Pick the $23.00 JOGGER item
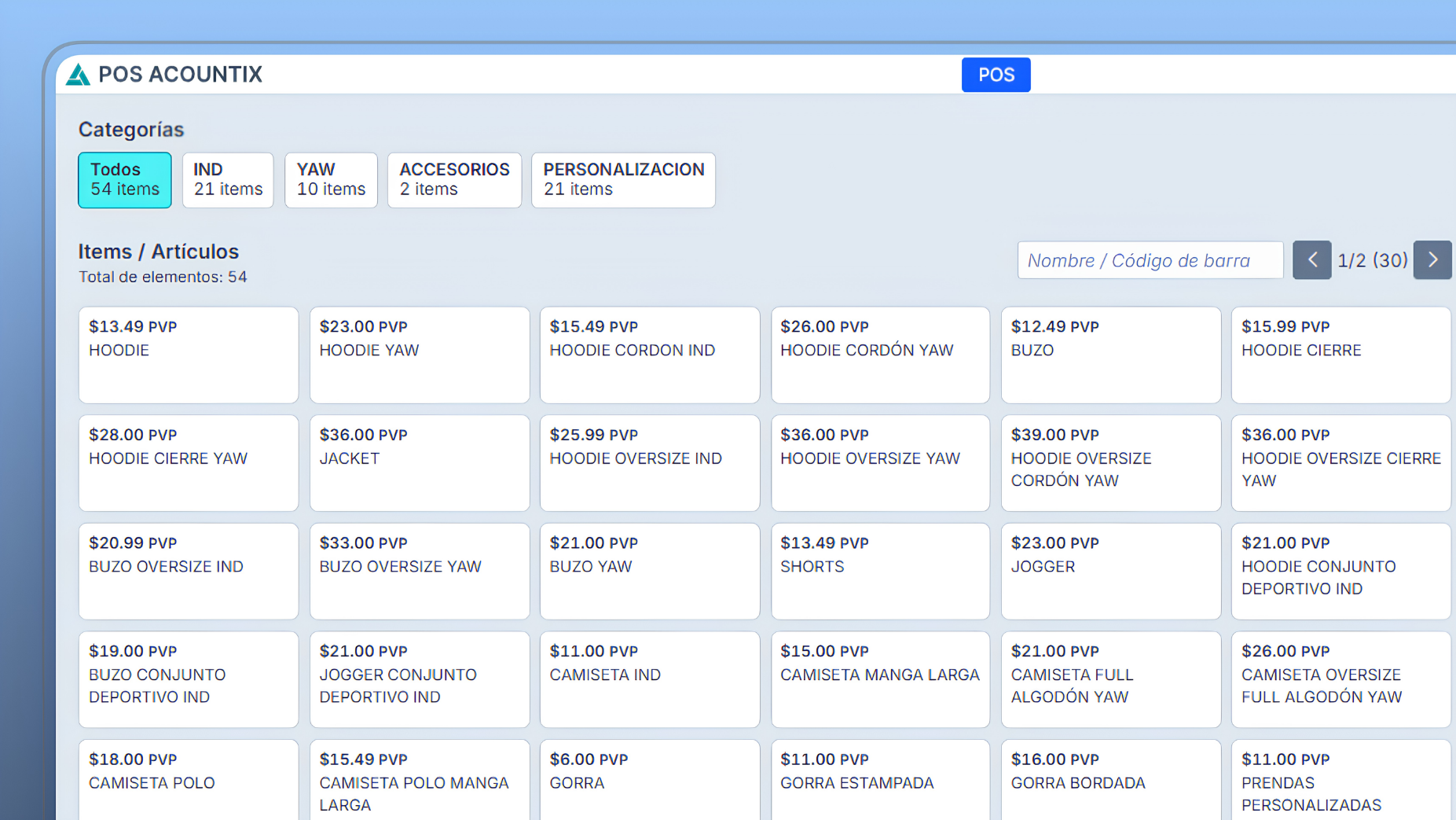 tap(1111, 572)
